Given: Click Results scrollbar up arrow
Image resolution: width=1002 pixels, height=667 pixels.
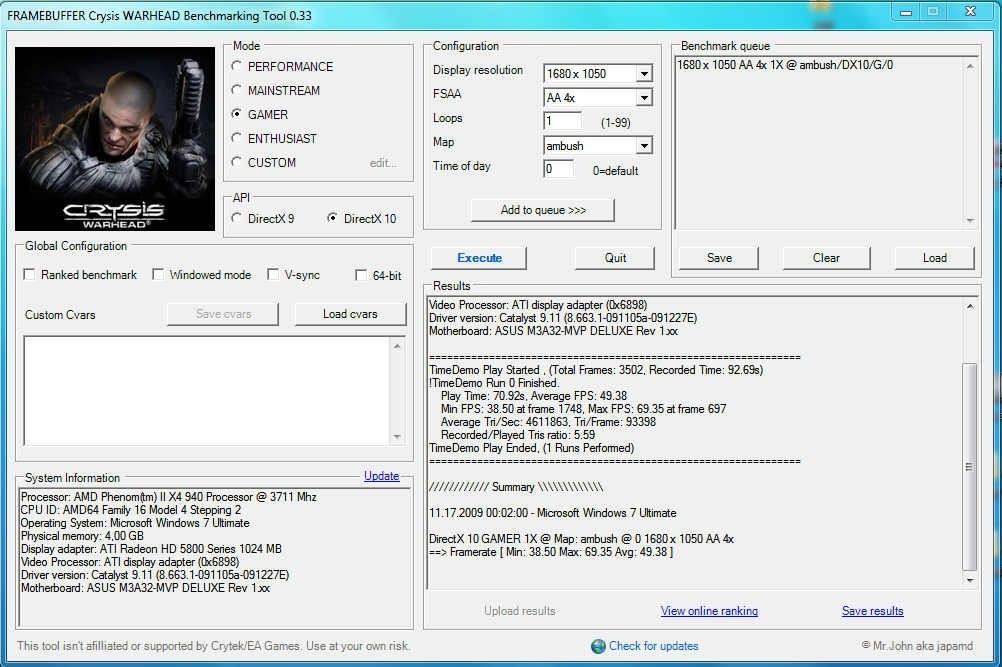Looking at the screenshot, I should (970, 307).
